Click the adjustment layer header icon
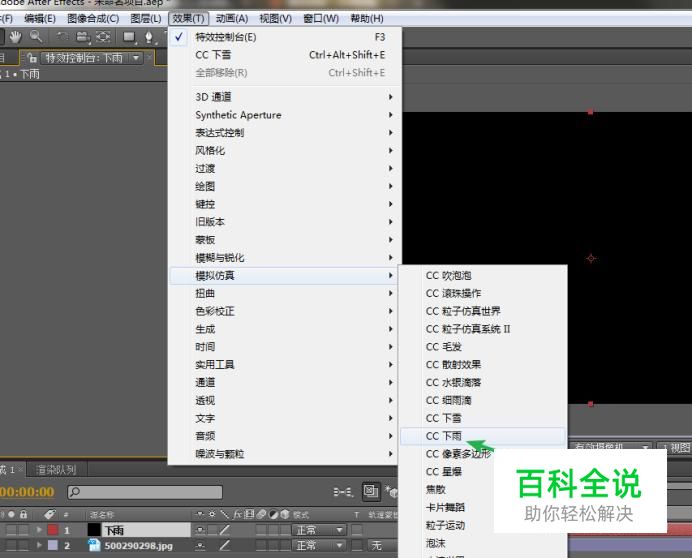Image resolution: width=692 pixels, height=558 pixels. coord(274,514)
